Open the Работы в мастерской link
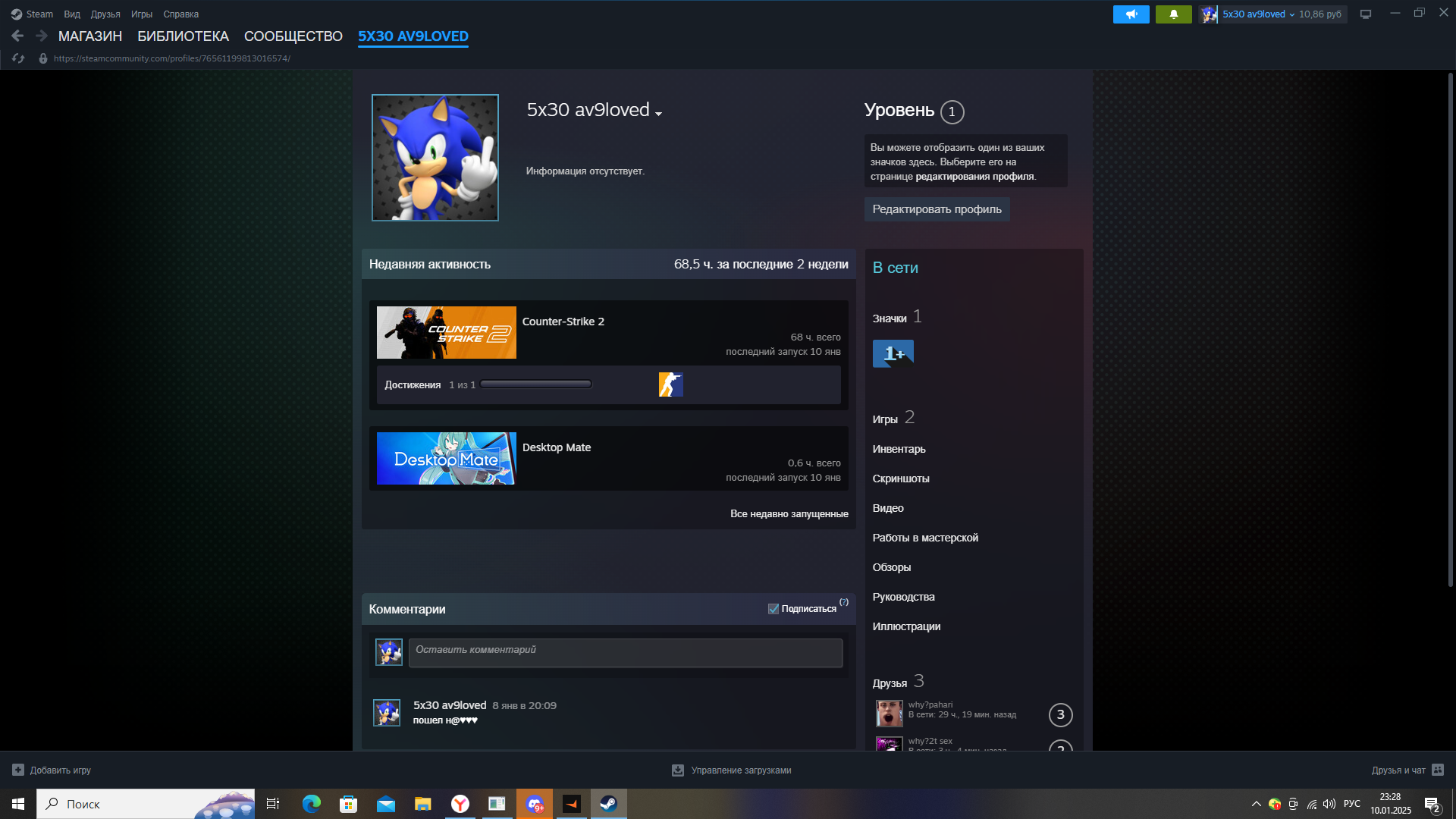The height and width of the screenshot is (819, 1456). pyautogui.click(x=925, y=538)
